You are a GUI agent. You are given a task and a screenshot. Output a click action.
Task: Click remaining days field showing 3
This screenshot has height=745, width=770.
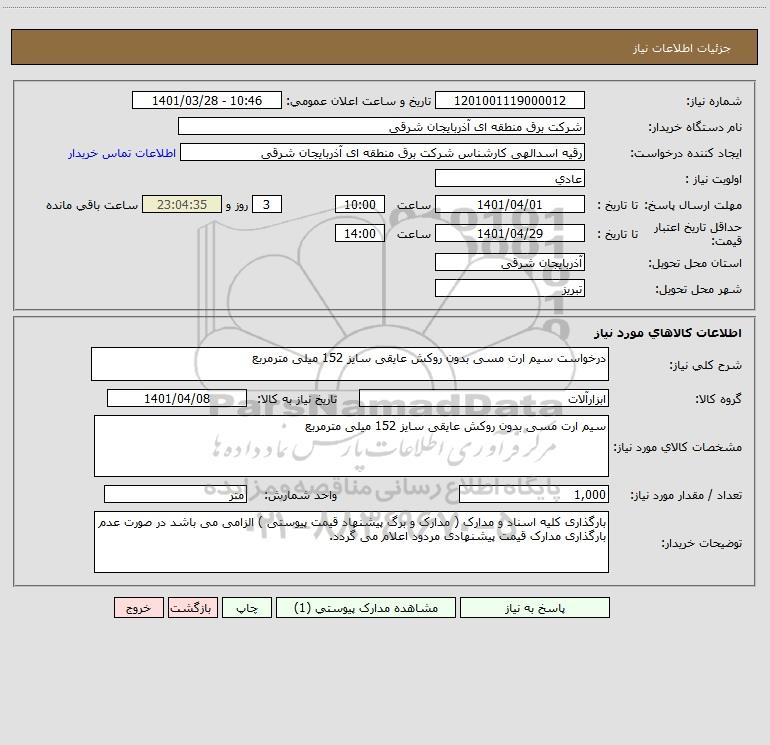click(x=267, y=204)
